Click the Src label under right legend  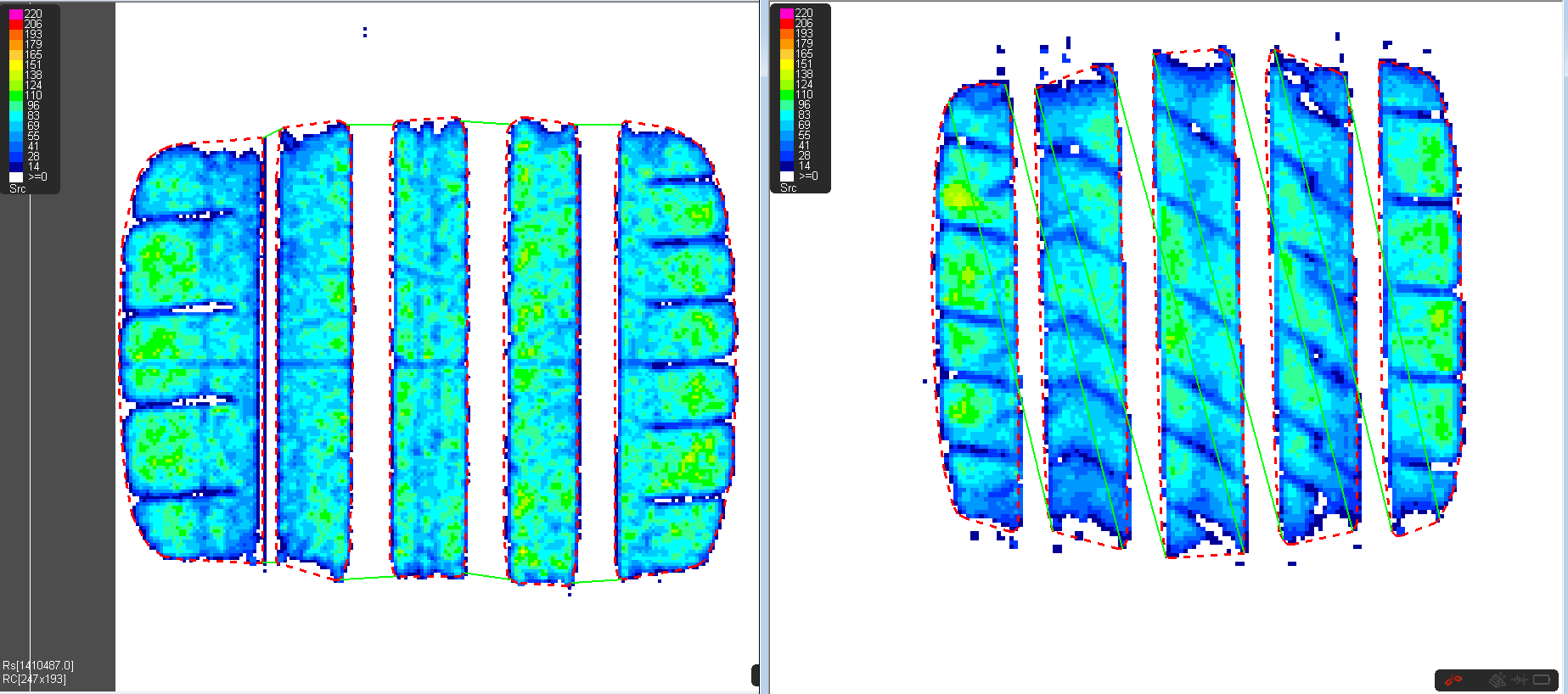[789, 187]
